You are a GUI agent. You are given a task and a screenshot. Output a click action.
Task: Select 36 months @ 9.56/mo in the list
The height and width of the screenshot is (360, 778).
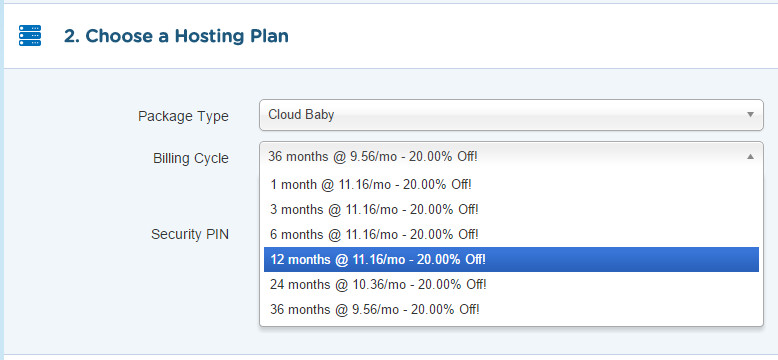511,309
